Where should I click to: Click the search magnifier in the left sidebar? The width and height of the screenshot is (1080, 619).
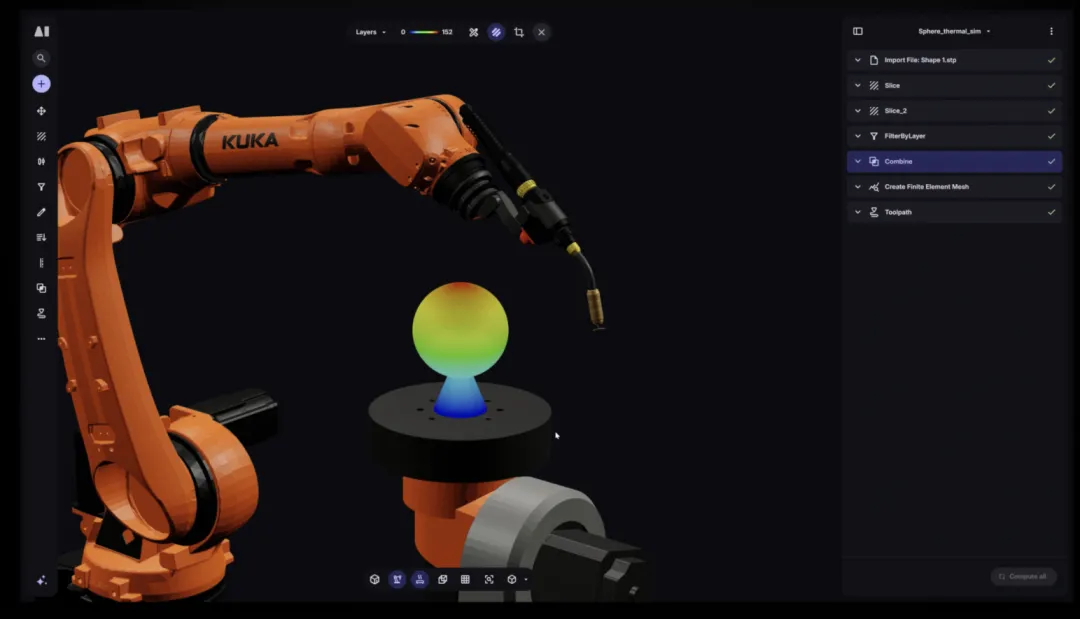tap(41, 59)
